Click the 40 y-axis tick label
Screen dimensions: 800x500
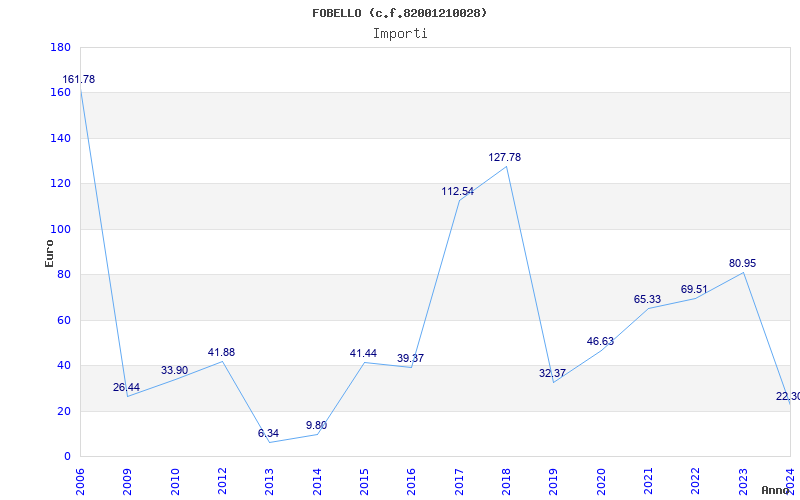click(x=64, y=366)
